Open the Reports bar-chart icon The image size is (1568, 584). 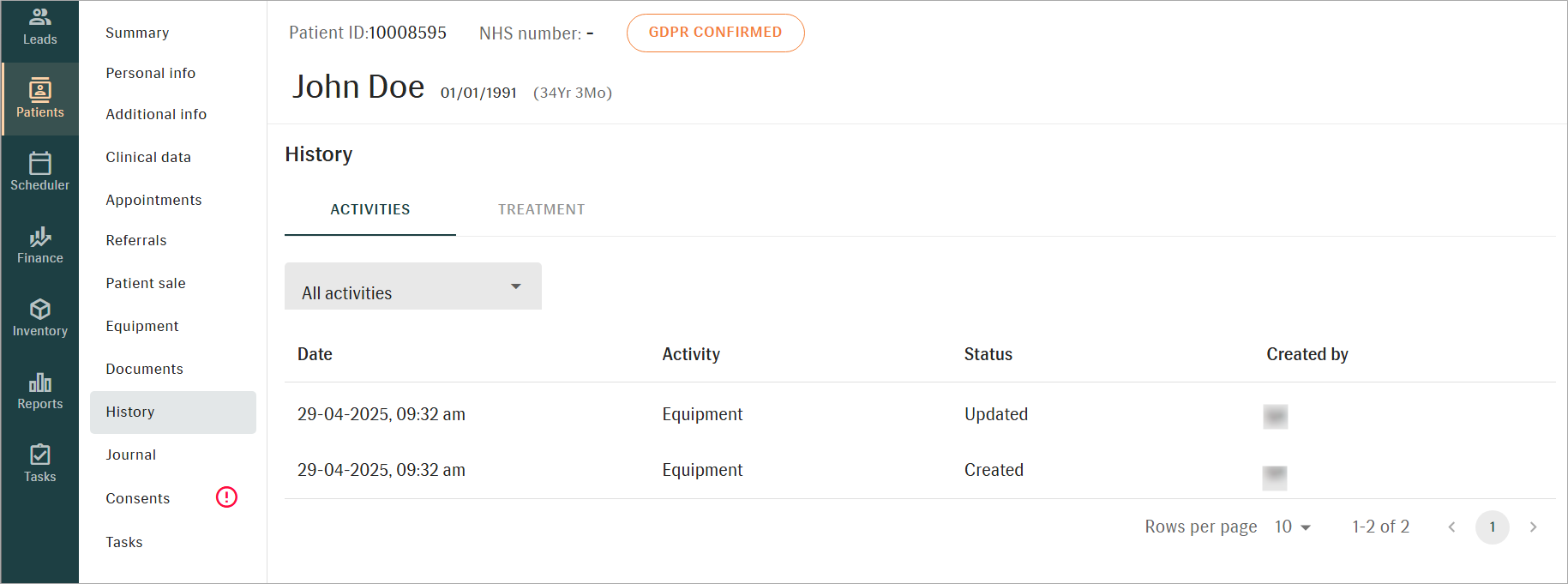point(39,382)
